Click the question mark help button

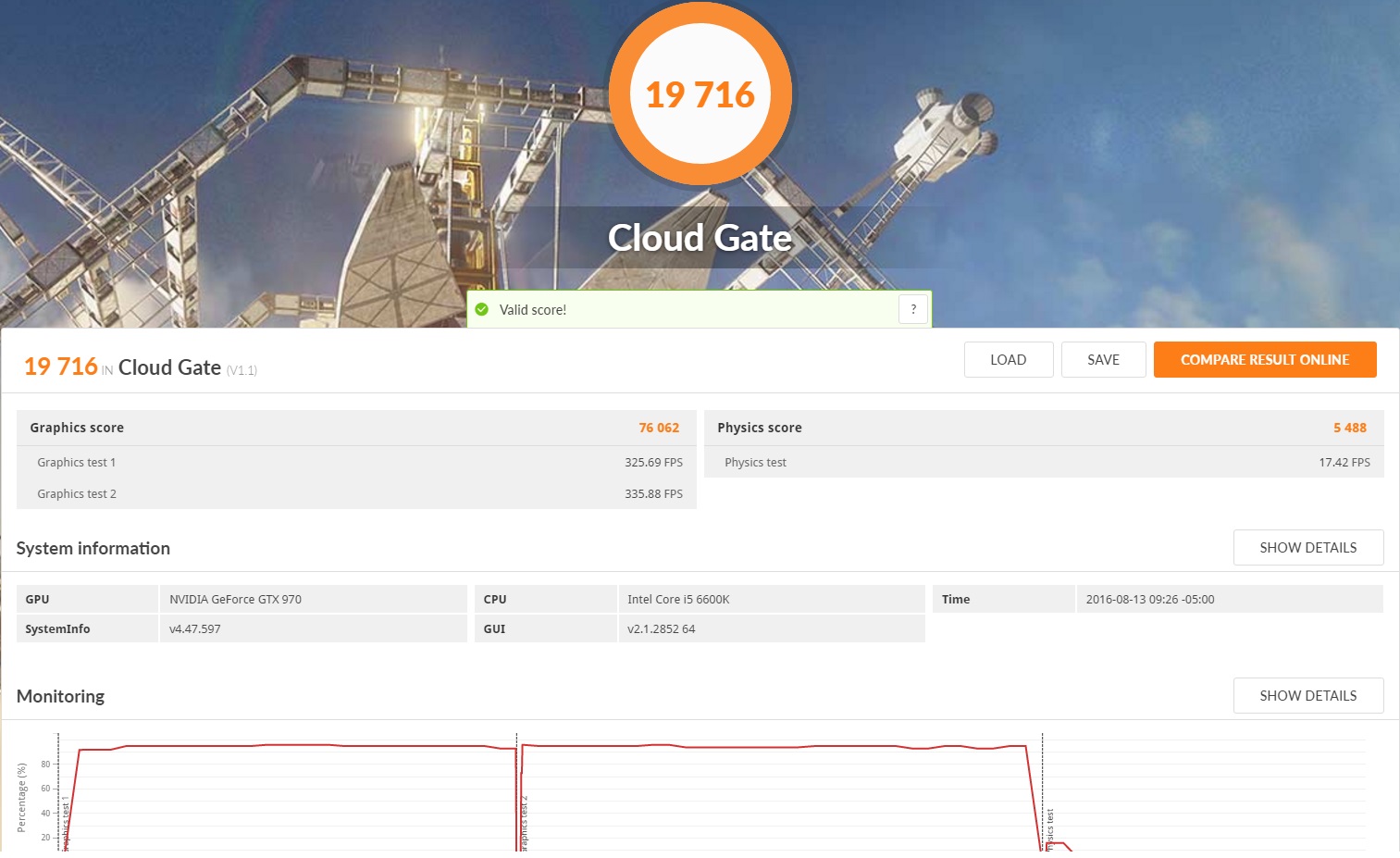click(x=913, y=309)
